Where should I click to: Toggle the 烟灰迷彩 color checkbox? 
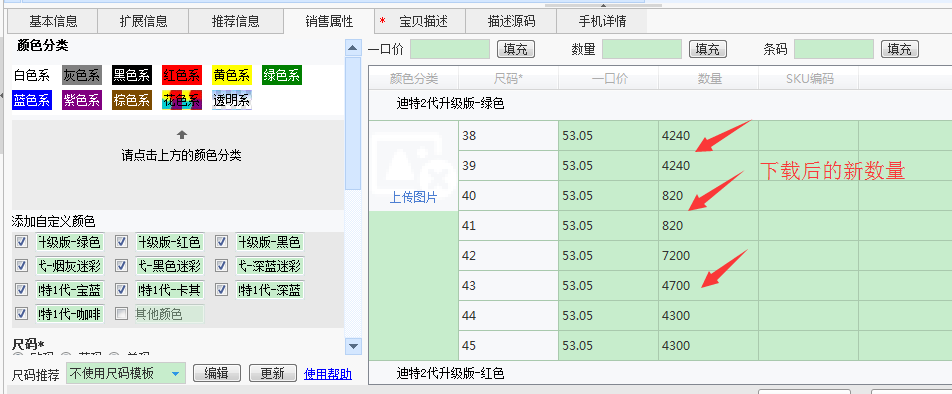pos(22,266)
